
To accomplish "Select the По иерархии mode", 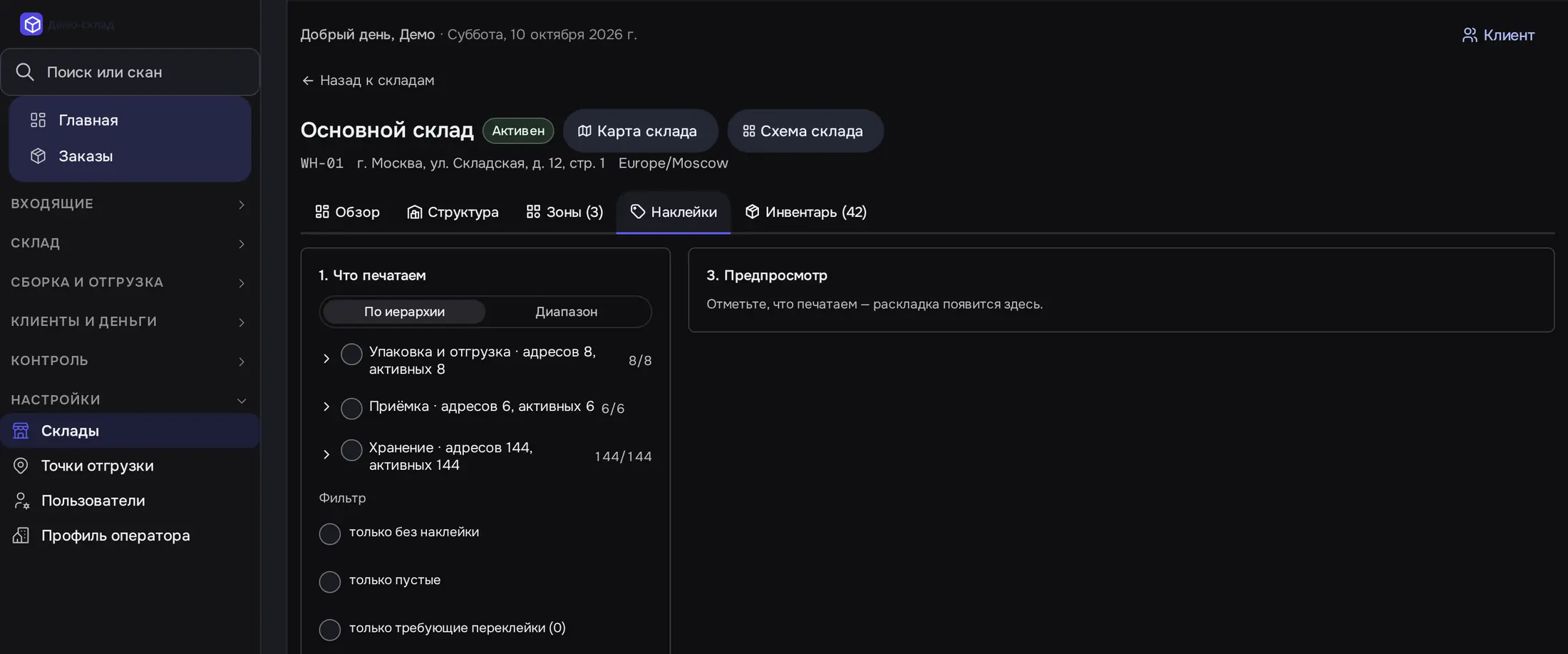I will [x=404, y=312].
